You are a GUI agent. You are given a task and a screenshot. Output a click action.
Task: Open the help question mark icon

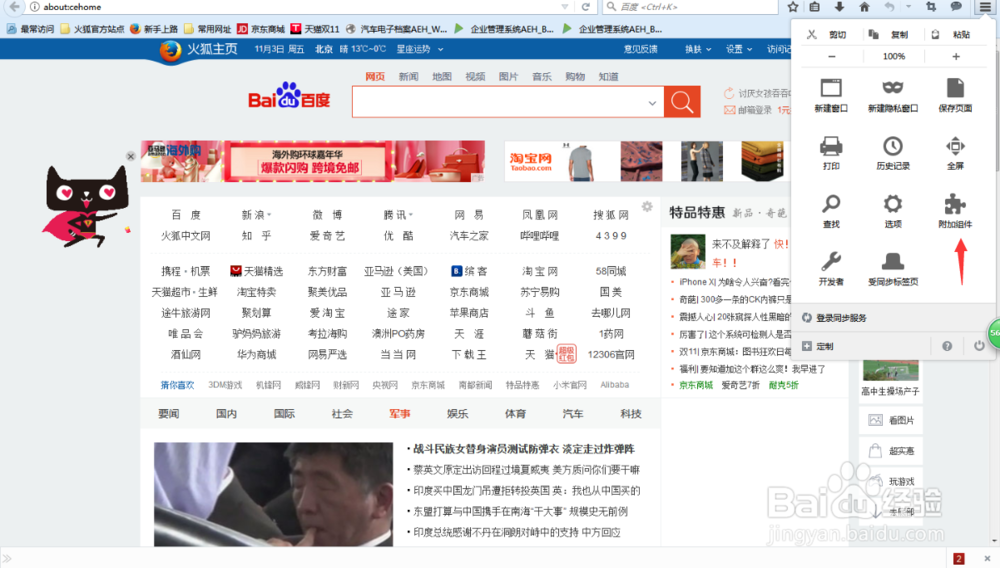(x=947, y=346)
